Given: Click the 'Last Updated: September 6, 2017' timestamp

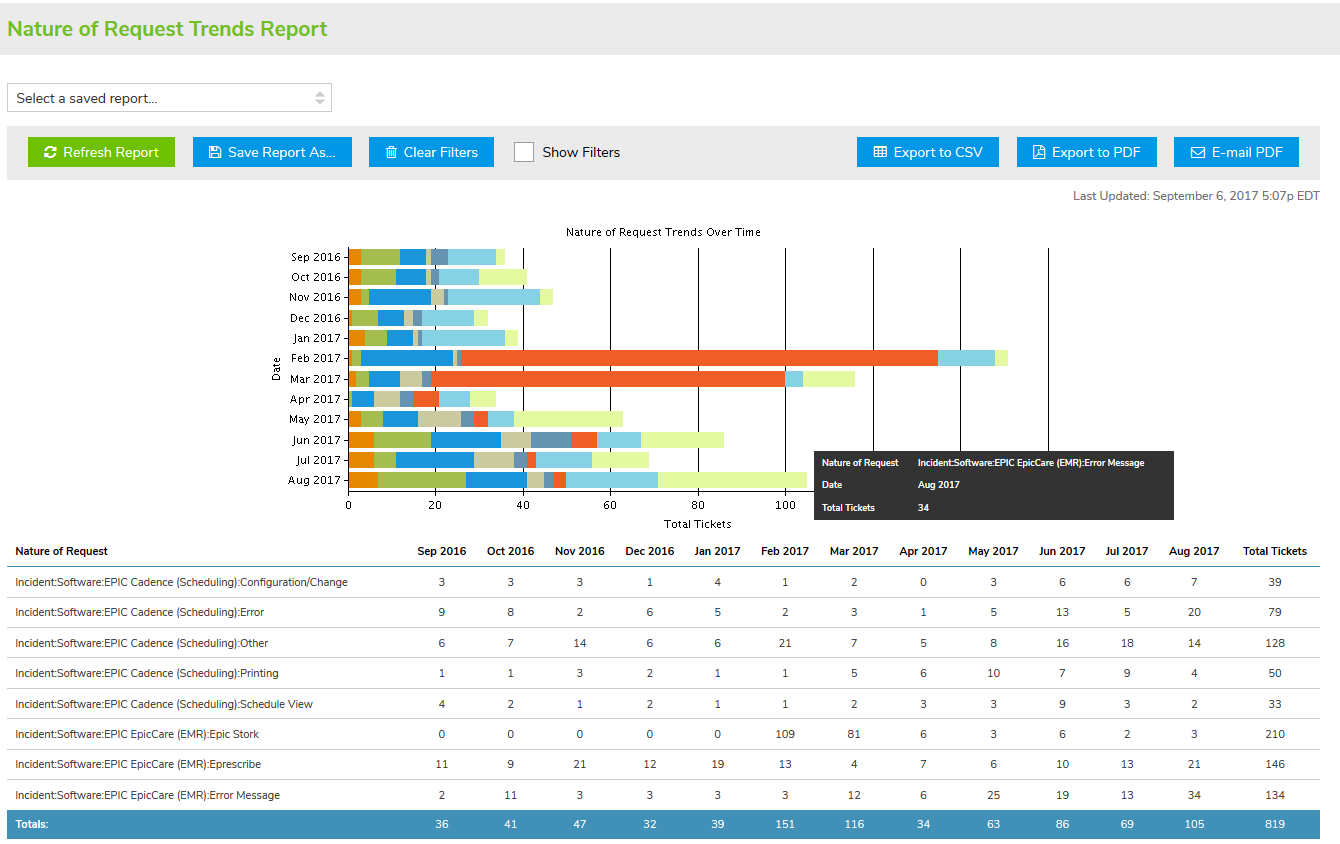Looking at the screenshot, I should 1196,196.
